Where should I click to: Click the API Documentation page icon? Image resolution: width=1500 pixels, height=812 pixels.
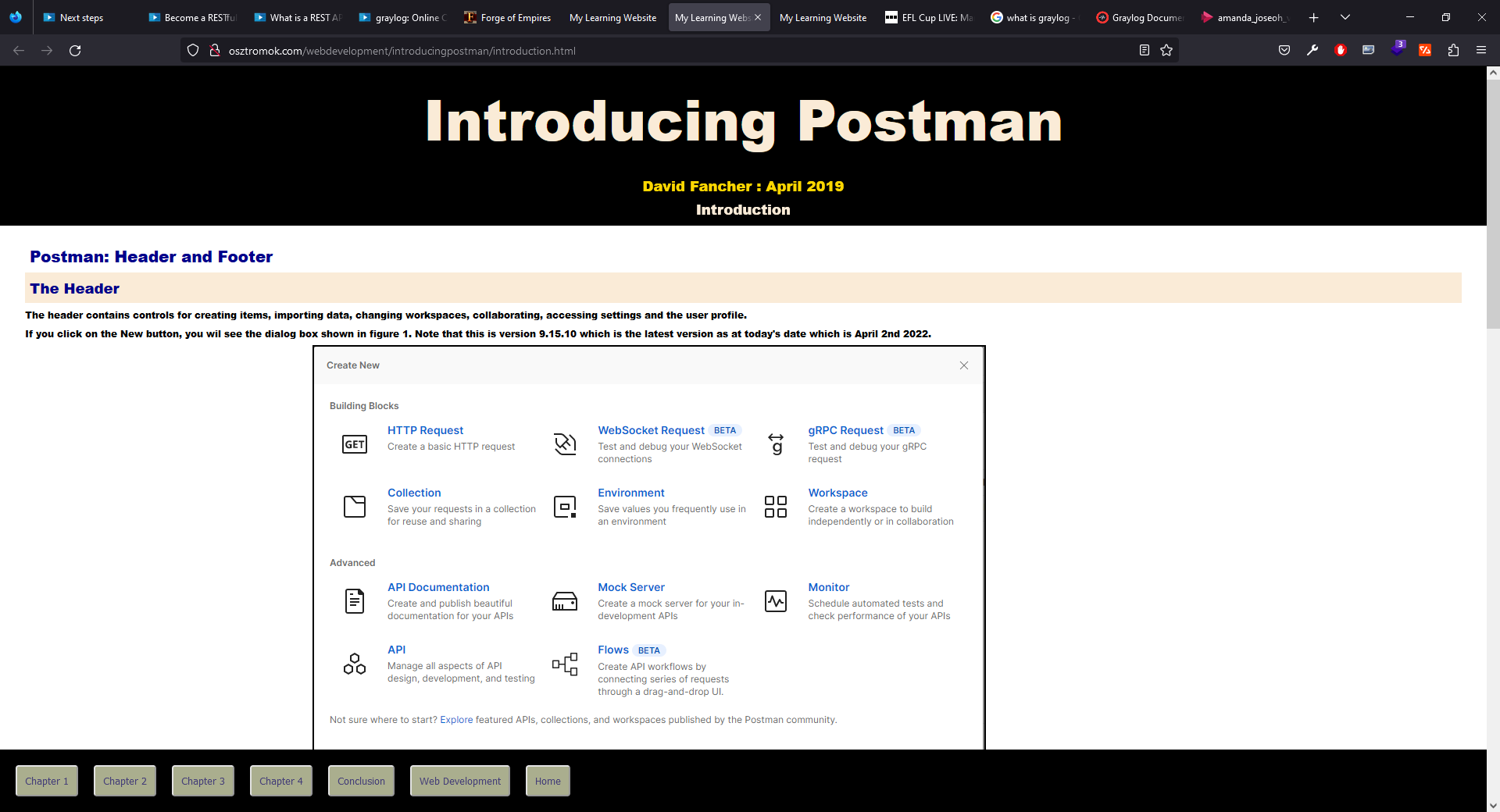(355, 601)
